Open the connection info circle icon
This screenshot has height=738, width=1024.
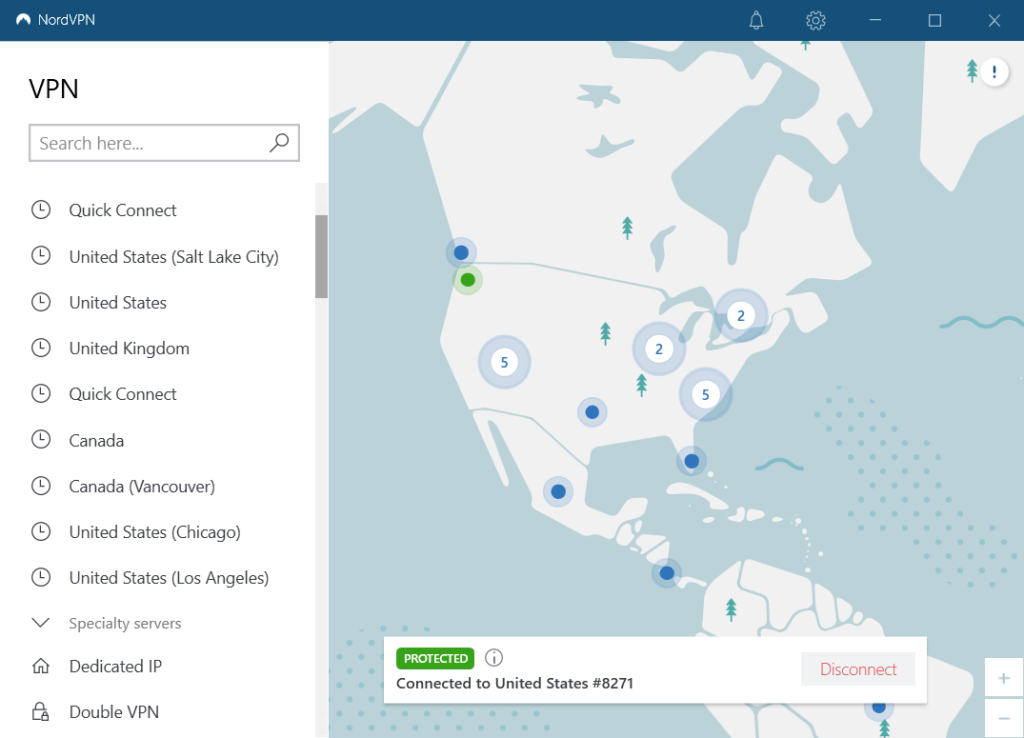pos(494,658)
